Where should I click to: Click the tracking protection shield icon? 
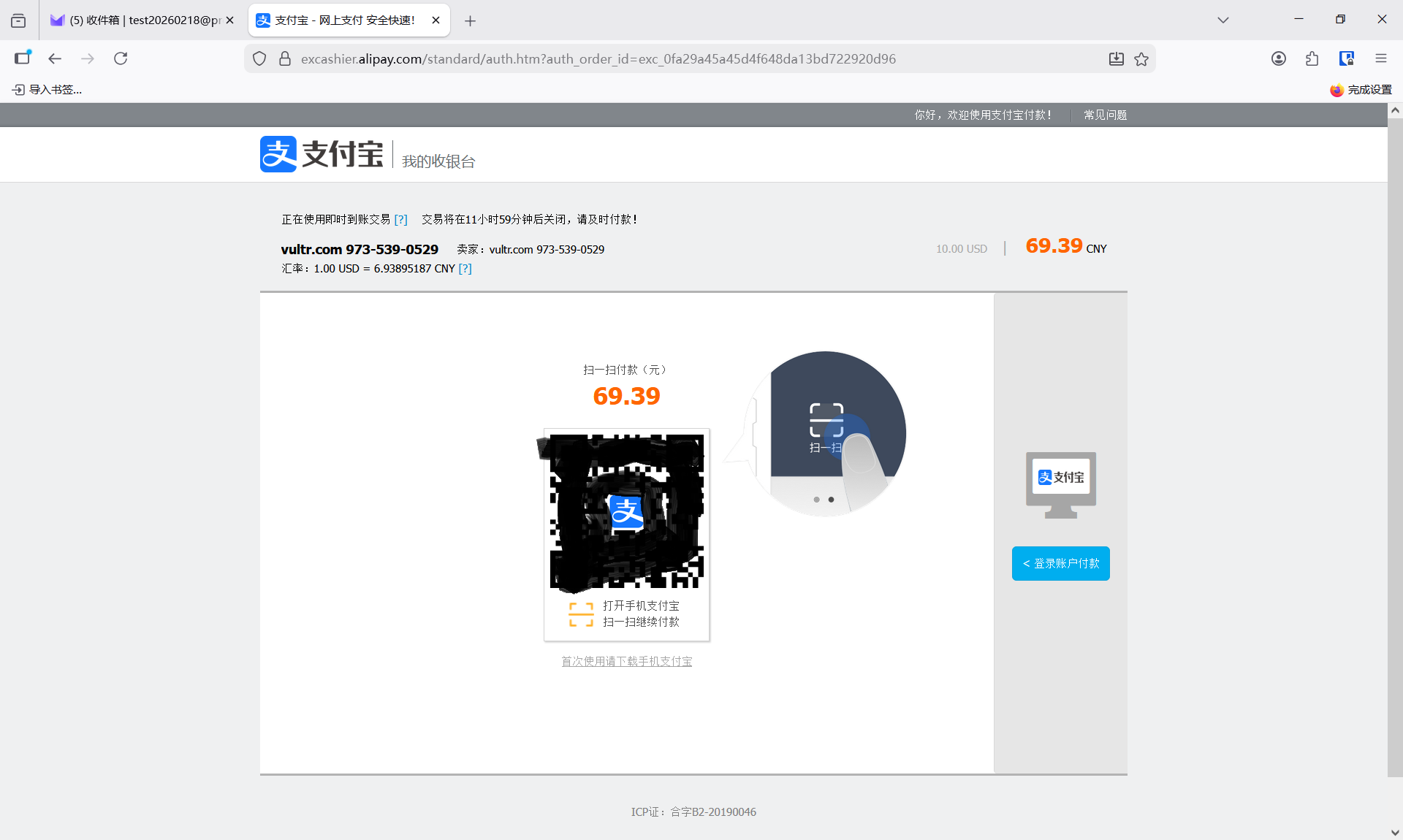tap(259, 59)
